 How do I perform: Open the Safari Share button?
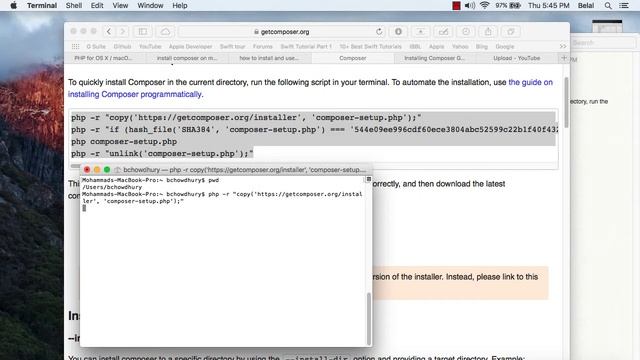point(488,31)
